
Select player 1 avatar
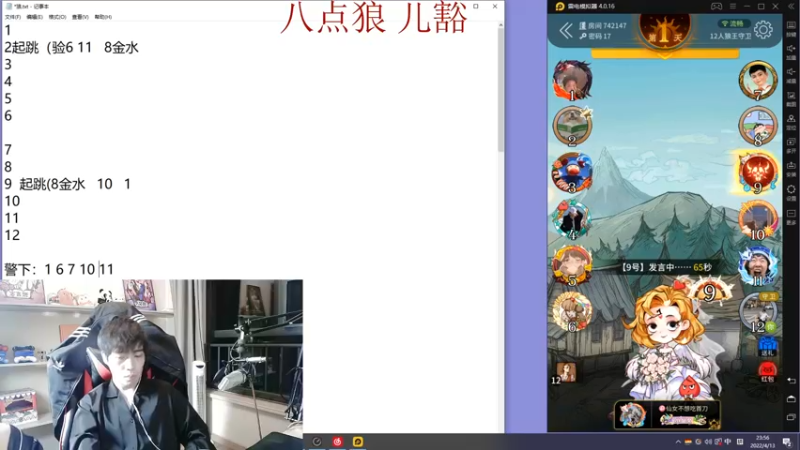pyautogui.click(x=572, y=80)
